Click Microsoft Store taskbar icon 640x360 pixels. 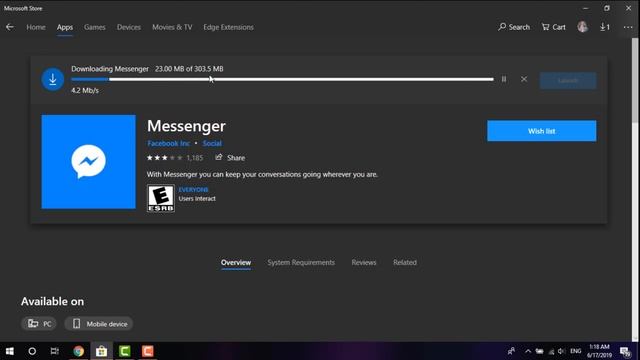(x=101, y=351)
